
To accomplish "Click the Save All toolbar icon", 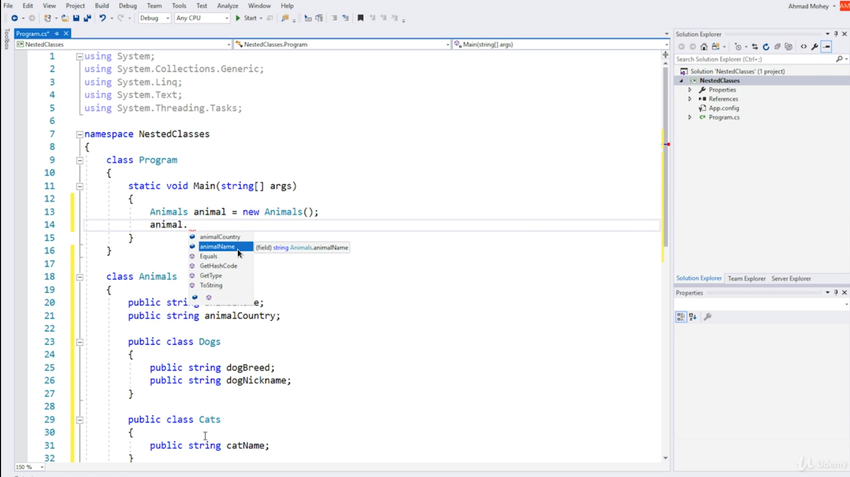I will tap(87, 18).
